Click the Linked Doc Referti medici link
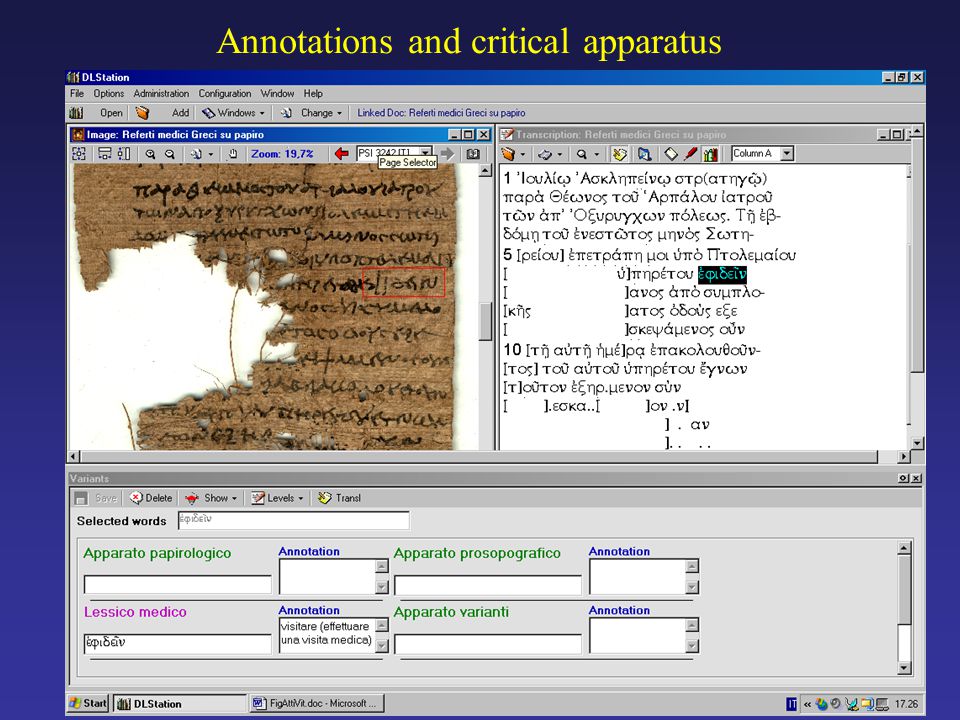The image size is (960, 720). (x=441, y=113)
